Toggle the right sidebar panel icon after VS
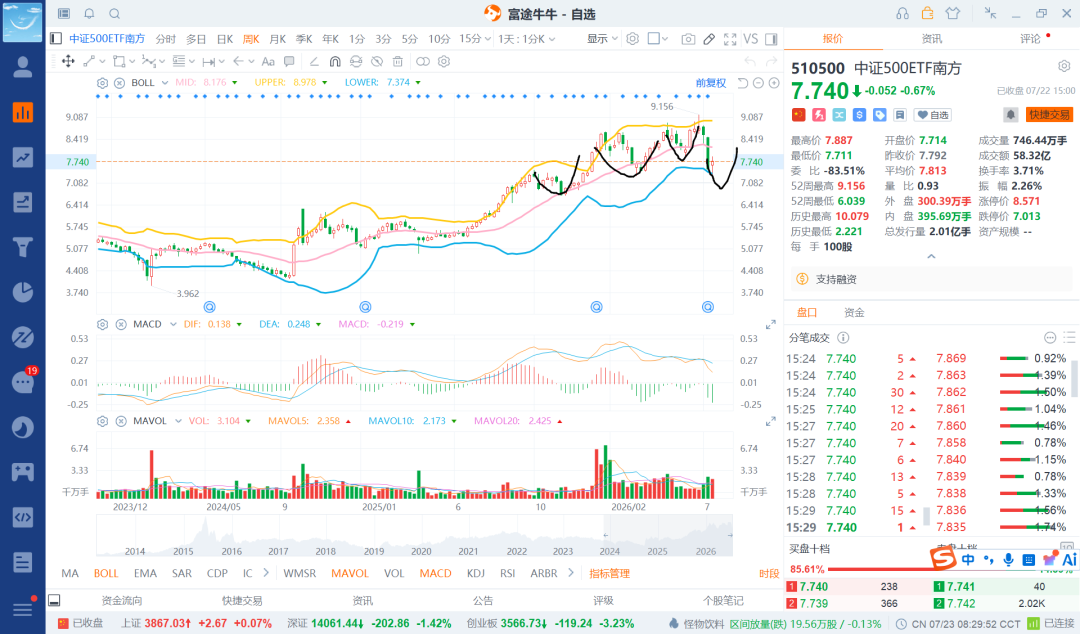Viewport: 1080px width, 634px height. (x=771, y=39)
